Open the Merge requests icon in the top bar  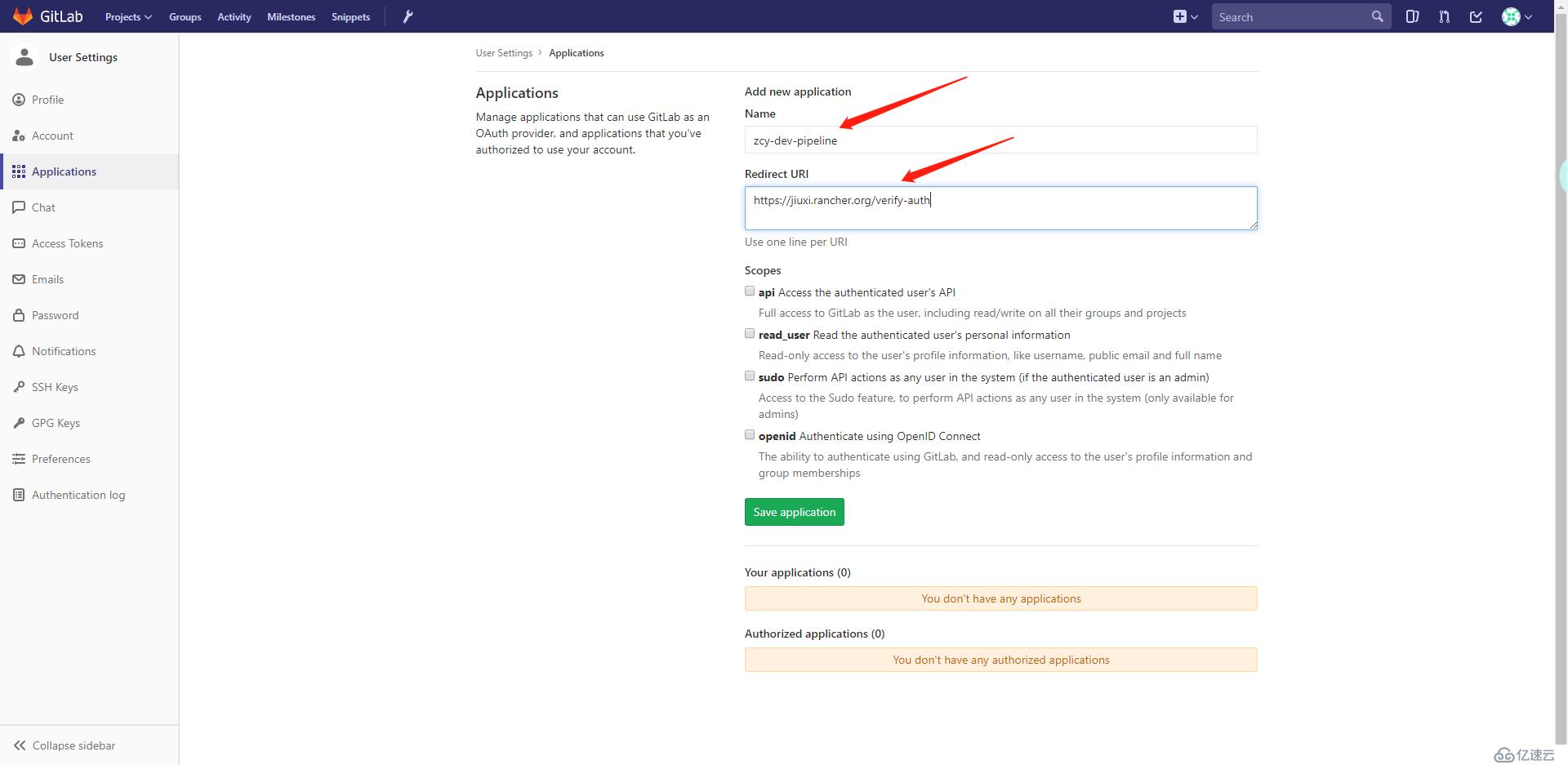pyautogui.click(x=1444, y=16)
